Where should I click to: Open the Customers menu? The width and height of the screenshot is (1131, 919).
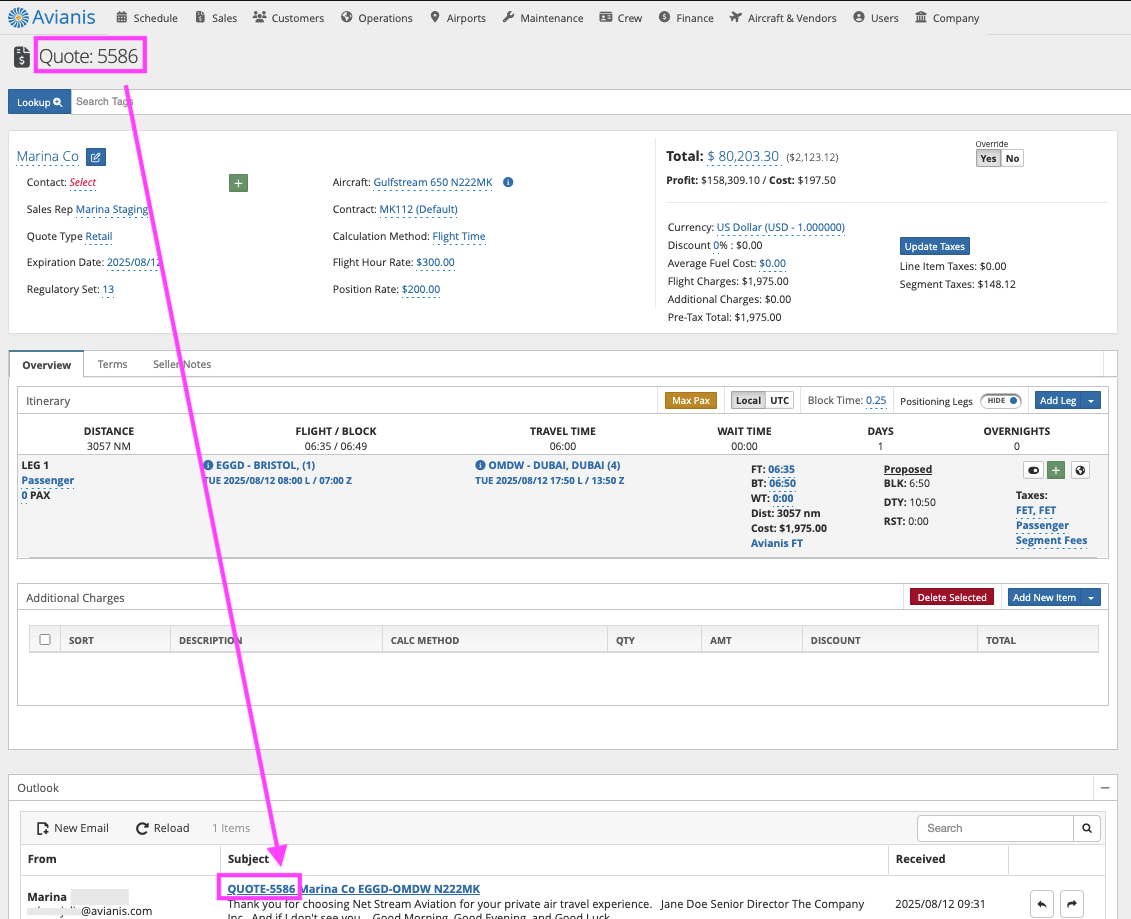[289, 17]
